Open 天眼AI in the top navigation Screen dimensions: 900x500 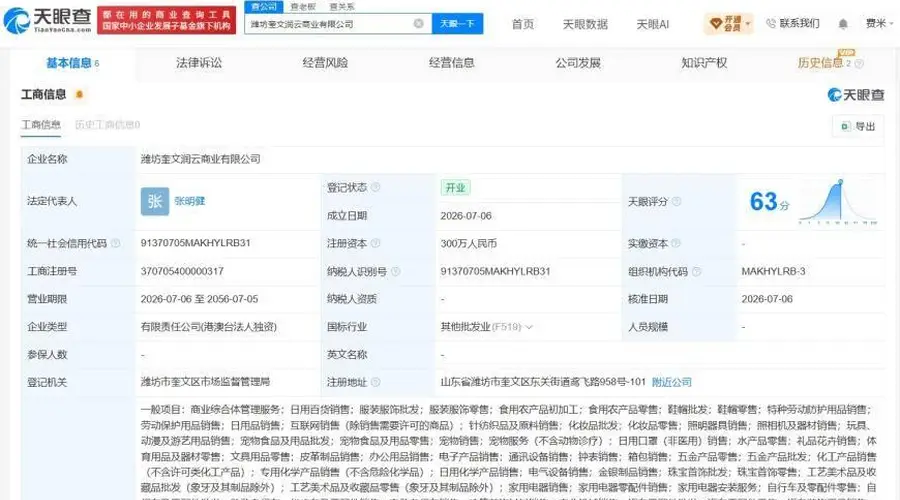tap(653, 24)
